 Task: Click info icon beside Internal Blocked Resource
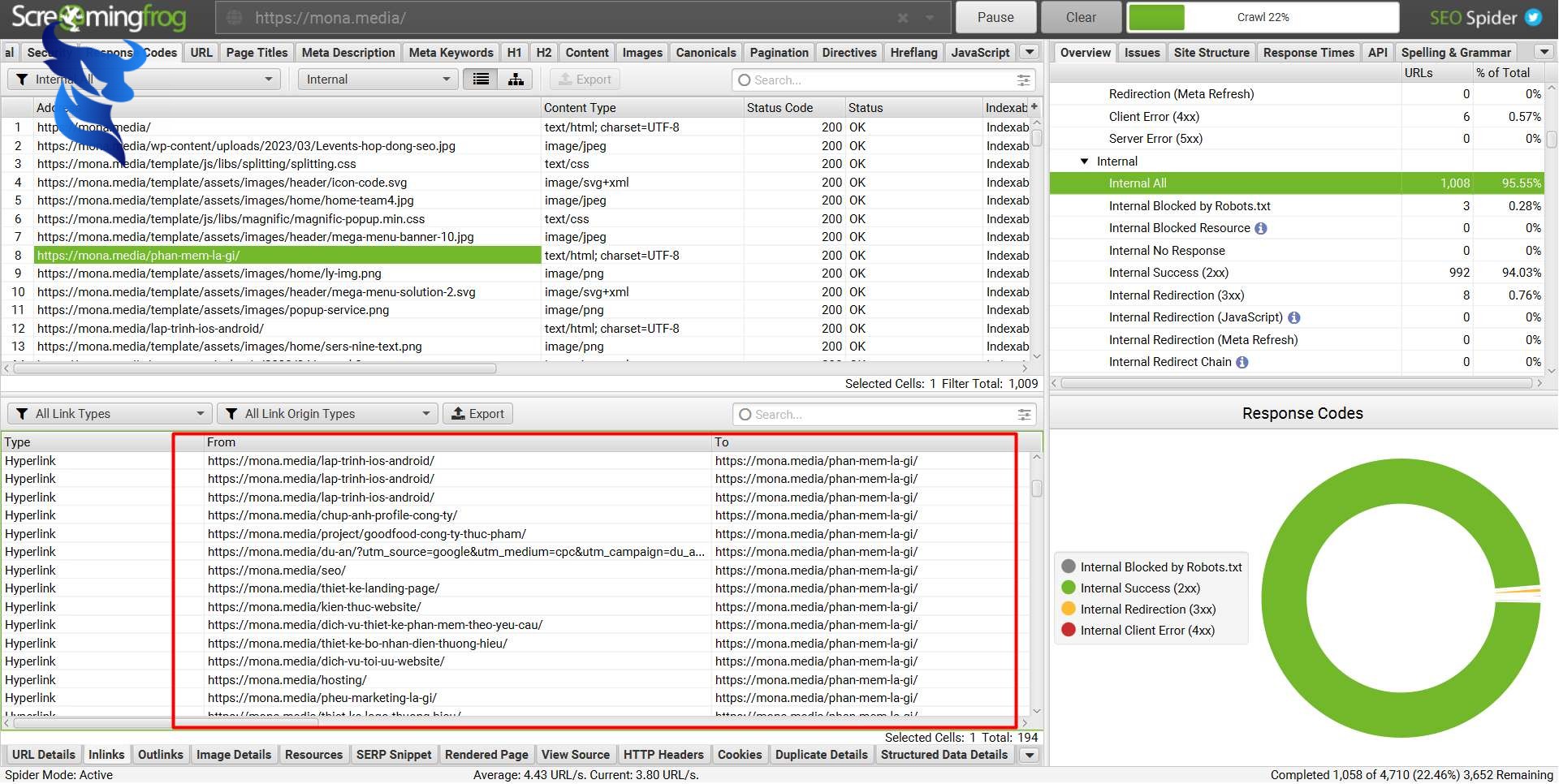(x=1260, y=229)
